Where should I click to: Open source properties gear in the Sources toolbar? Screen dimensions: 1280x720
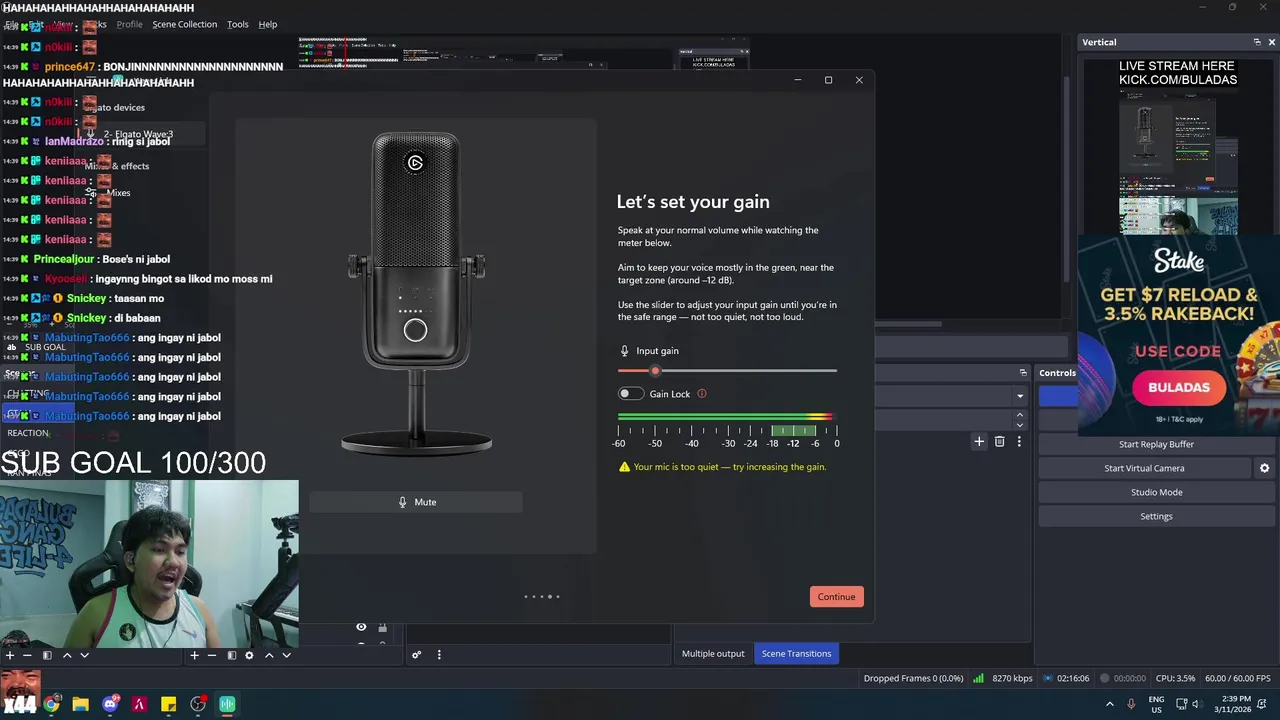(x=249, y=655)
